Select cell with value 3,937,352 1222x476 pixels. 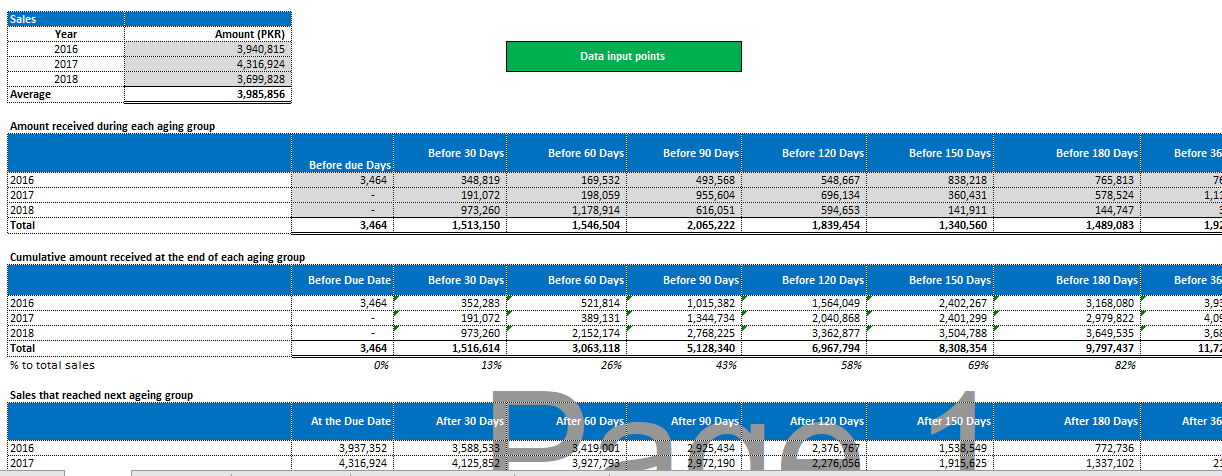[342, 448]
